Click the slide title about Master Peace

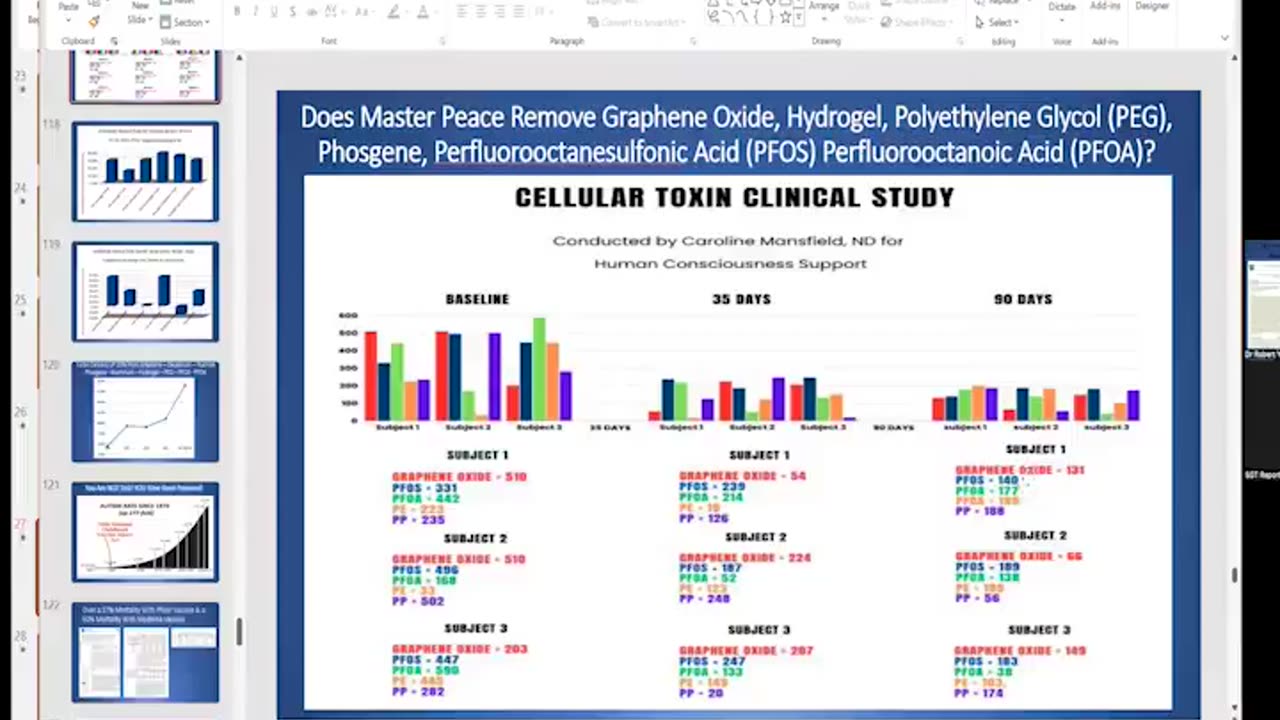click(x=736, y=134)
